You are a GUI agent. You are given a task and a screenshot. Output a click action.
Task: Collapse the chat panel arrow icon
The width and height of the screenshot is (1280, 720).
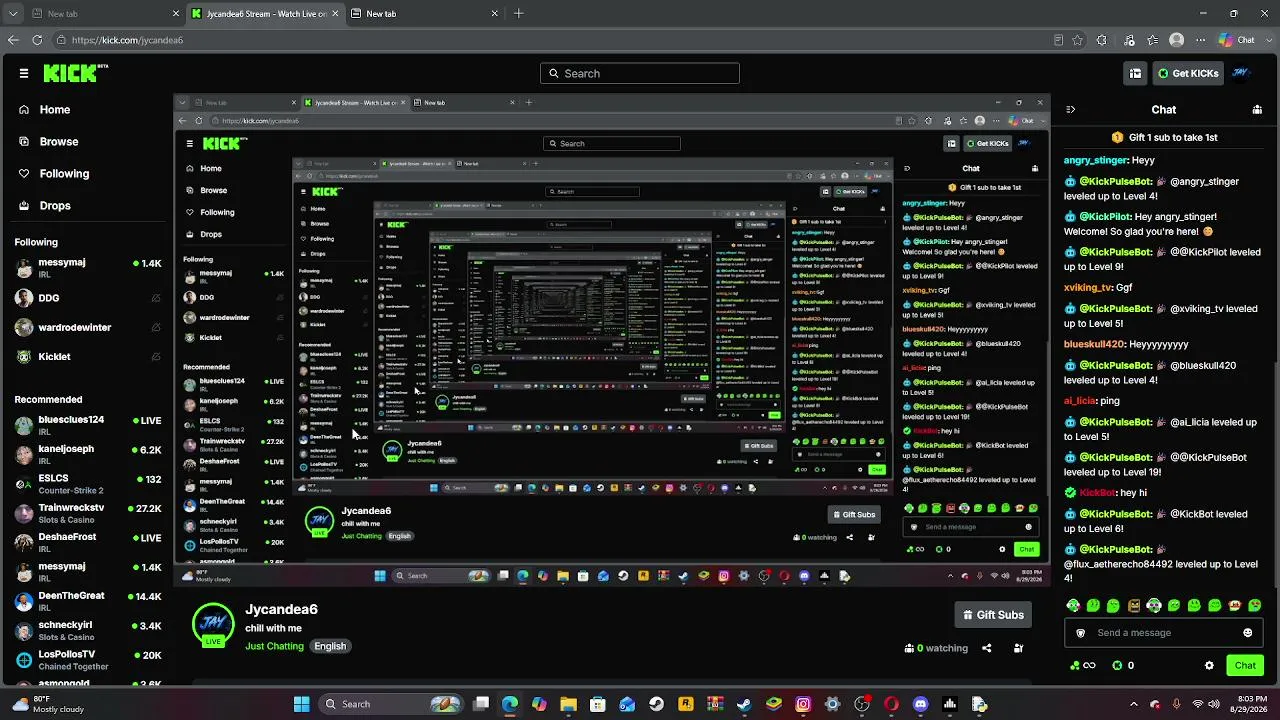tap(1070, 110)
